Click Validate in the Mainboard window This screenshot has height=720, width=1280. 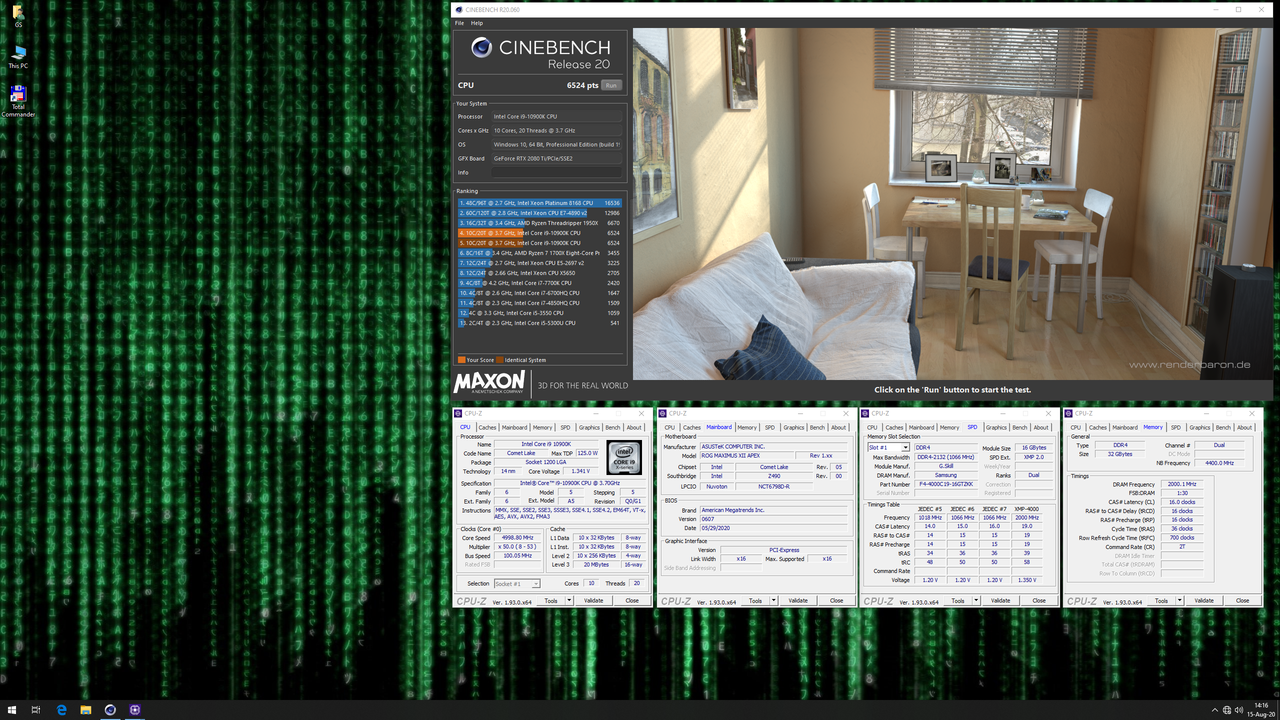797,601
